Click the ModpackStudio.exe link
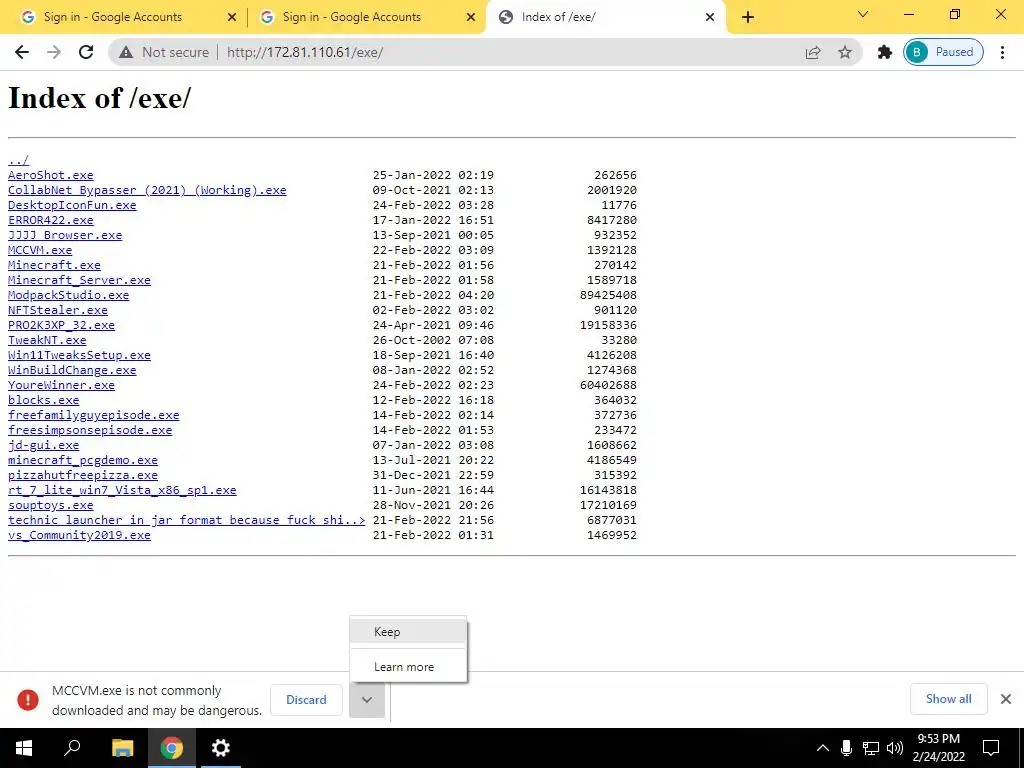 click(69, 295)
